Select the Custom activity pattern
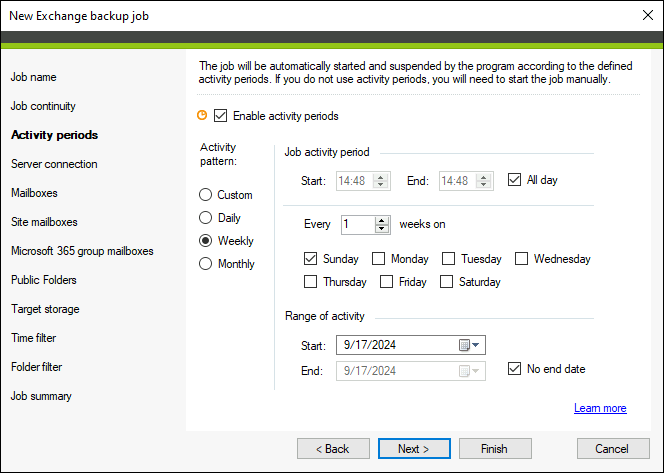 tap(205, 195)
